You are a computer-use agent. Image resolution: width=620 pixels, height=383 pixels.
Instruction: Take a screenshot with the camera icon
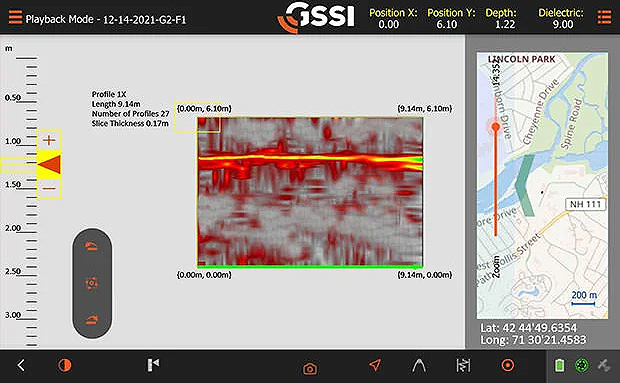(x=310, y=368)
